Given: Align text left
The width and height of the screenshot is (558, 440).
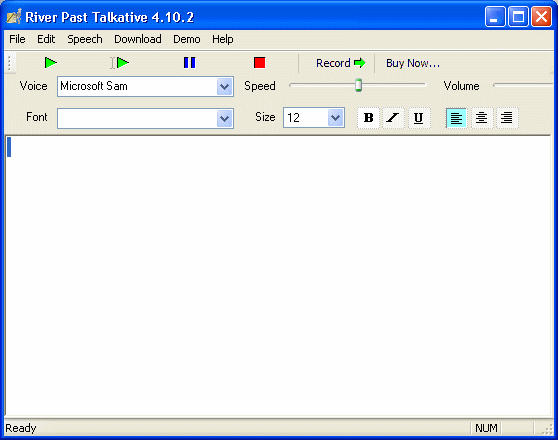Looking at the screenshot, I should pyautogui.click(x=456, y=118).
